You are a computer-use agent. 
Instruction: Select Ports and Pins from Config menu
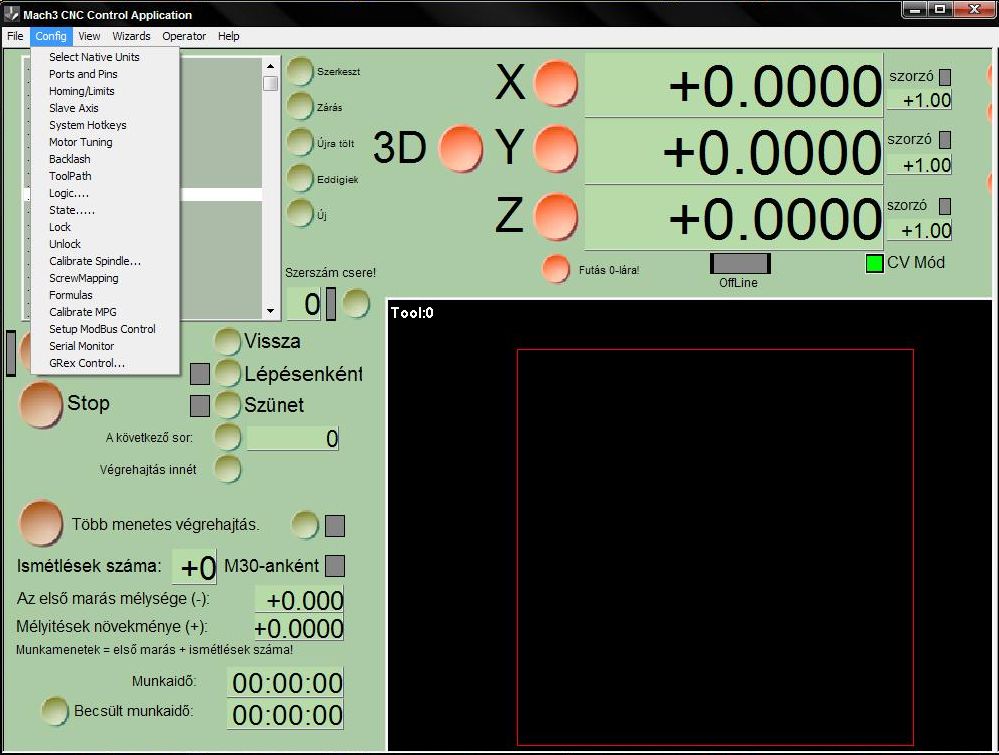point(104,74)
